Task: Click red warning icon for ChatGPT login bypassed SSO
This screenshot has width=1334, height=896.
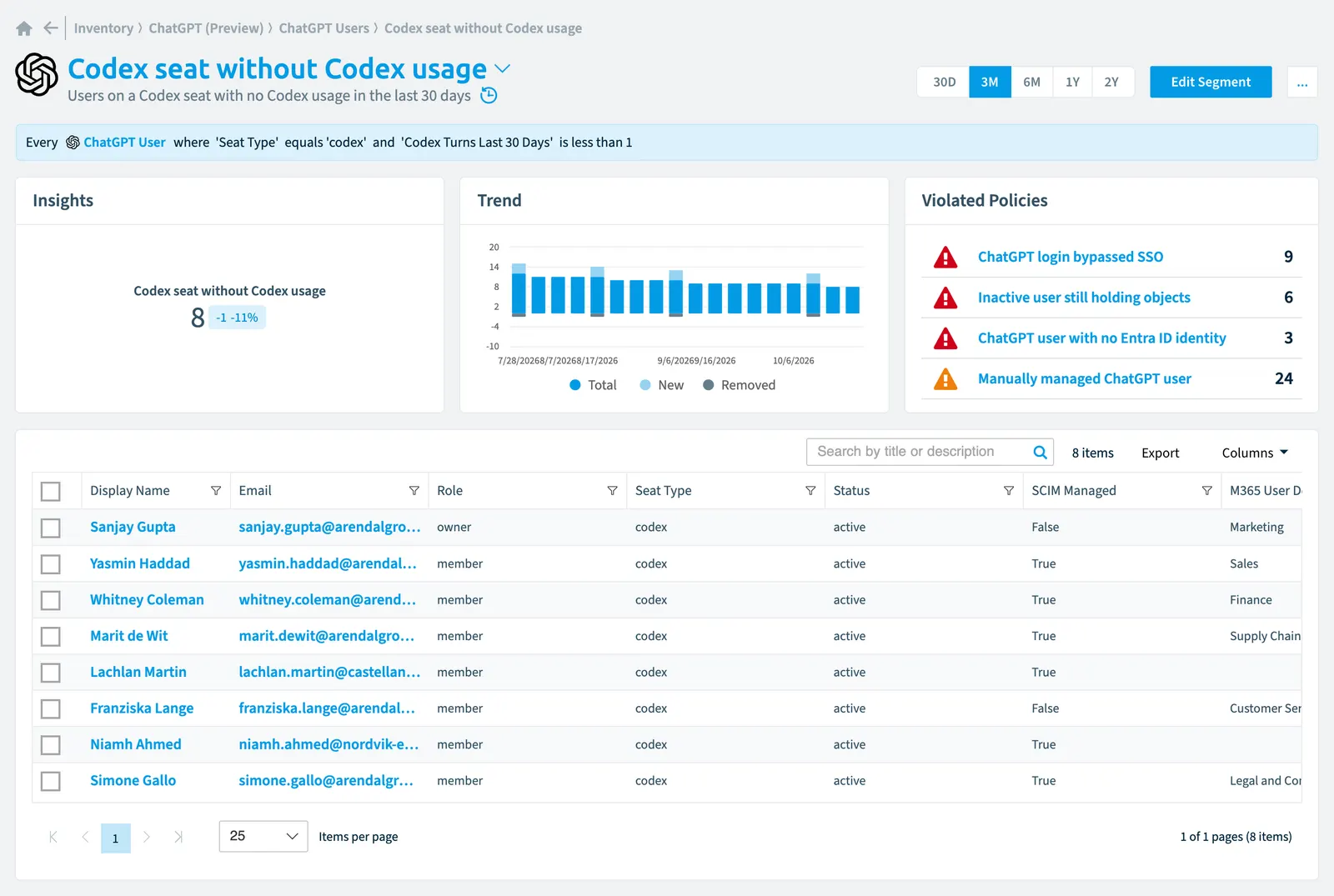Action: [945, 257]
